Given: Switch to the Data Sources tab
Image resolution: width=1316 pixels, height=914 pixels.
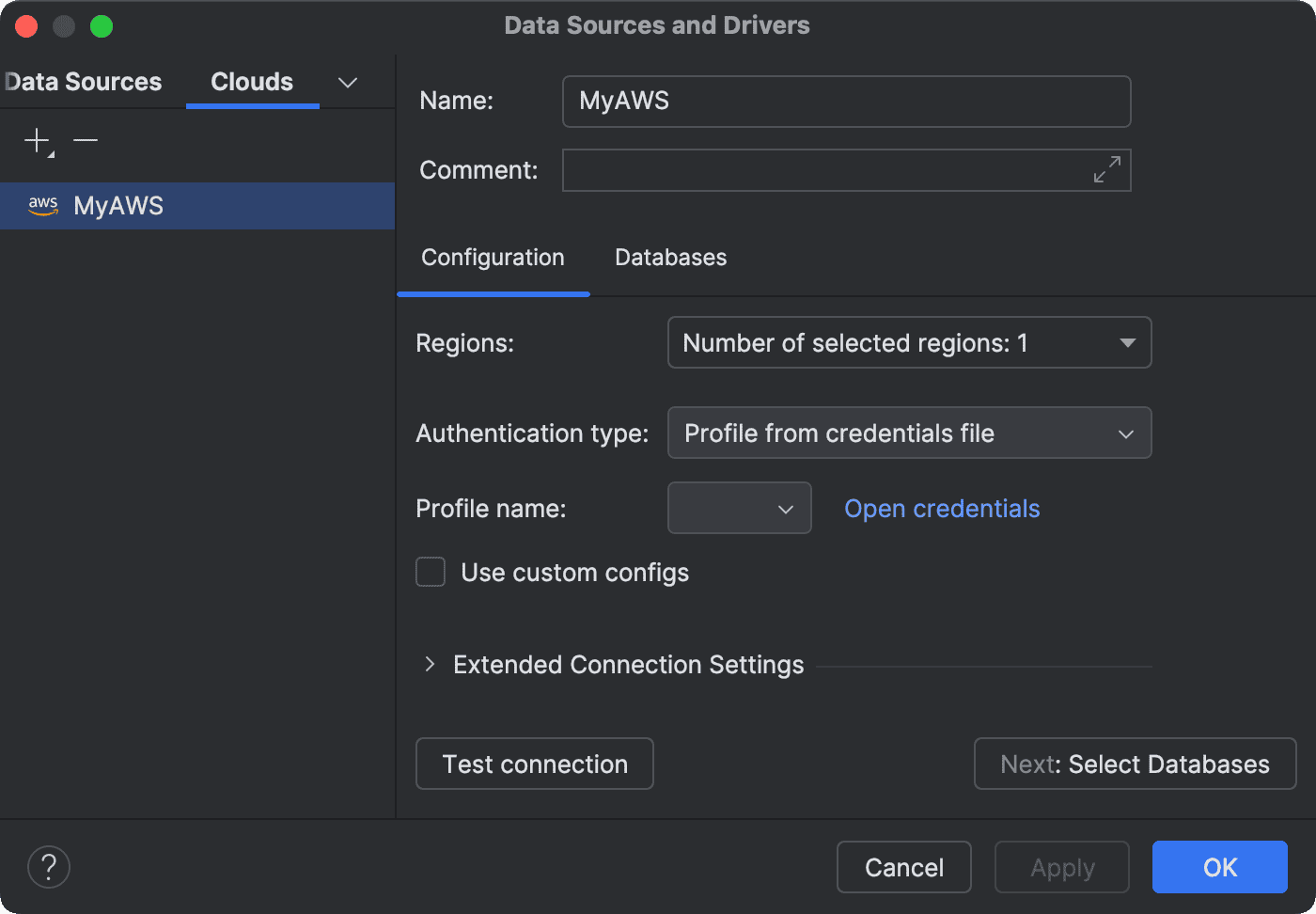Looking at the screenshot, I should [x=85, y=83].
